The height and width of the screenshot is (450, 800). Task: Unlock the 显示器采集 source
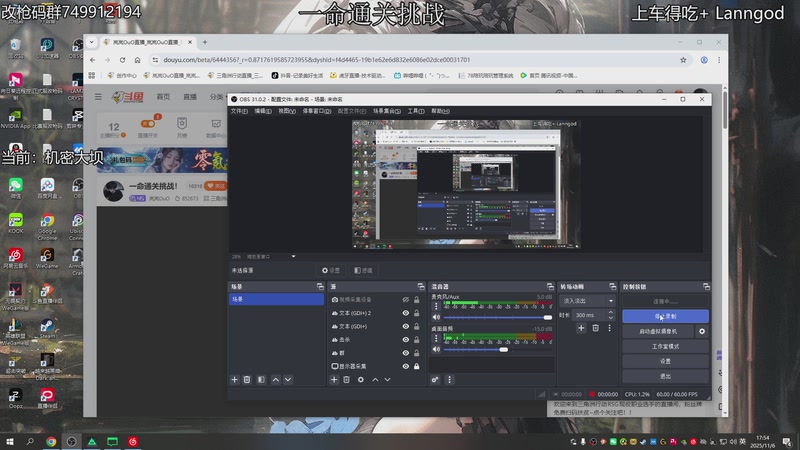pos(417,366)
